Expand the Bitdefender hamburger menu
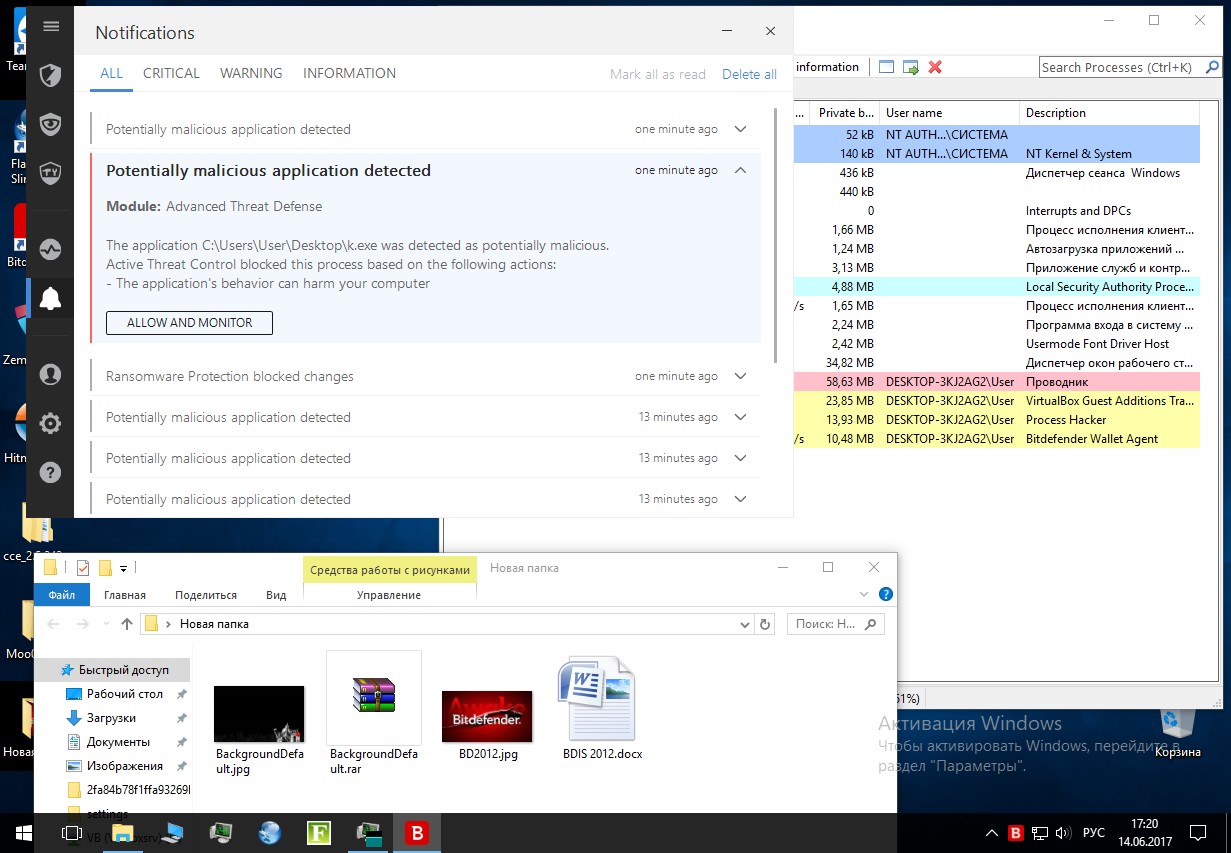1231x853 pixels. click(51, 27)
